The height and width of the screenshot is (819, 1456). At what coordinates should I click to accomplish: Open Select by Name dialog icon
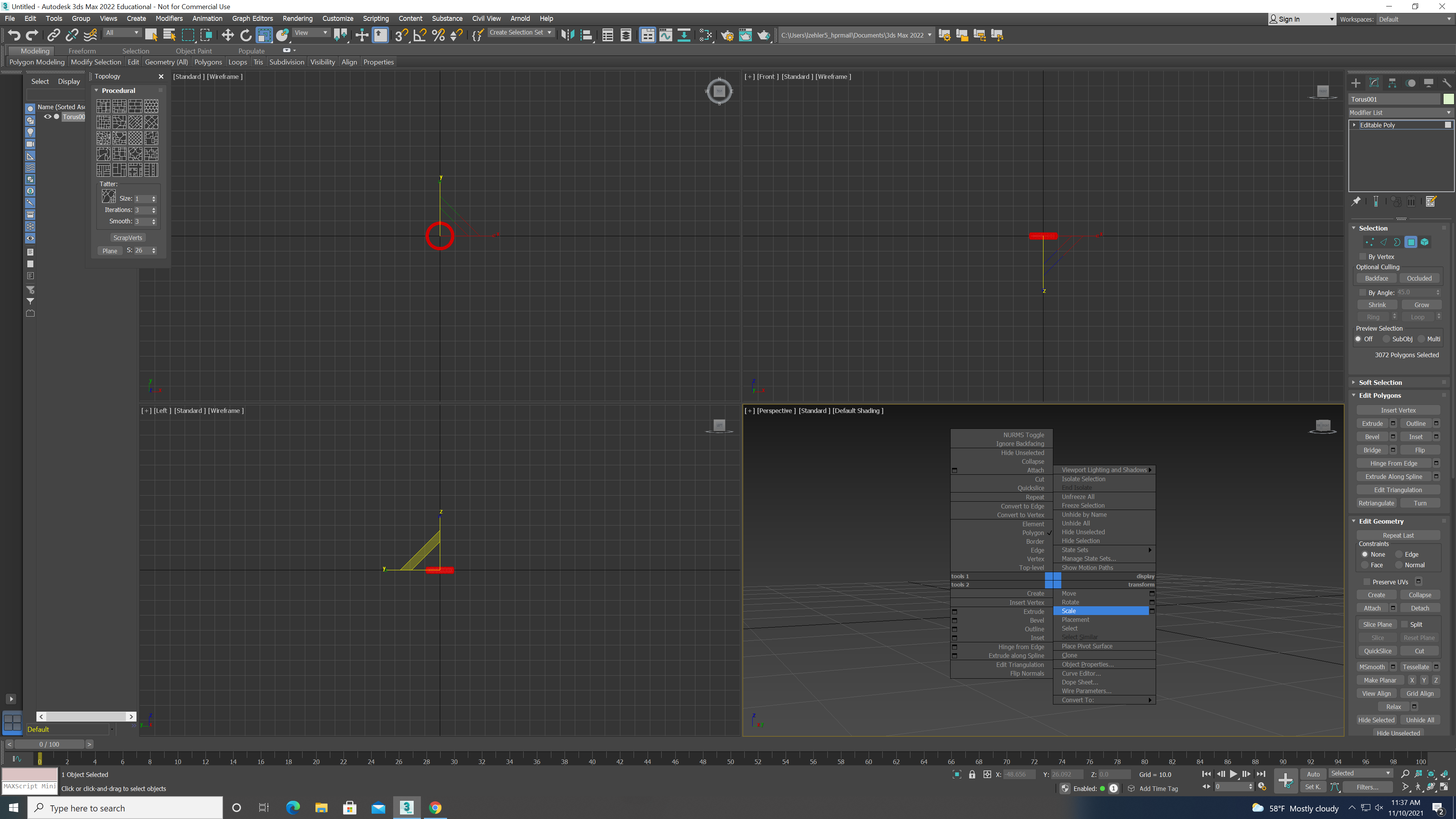(x=169, y=35)
